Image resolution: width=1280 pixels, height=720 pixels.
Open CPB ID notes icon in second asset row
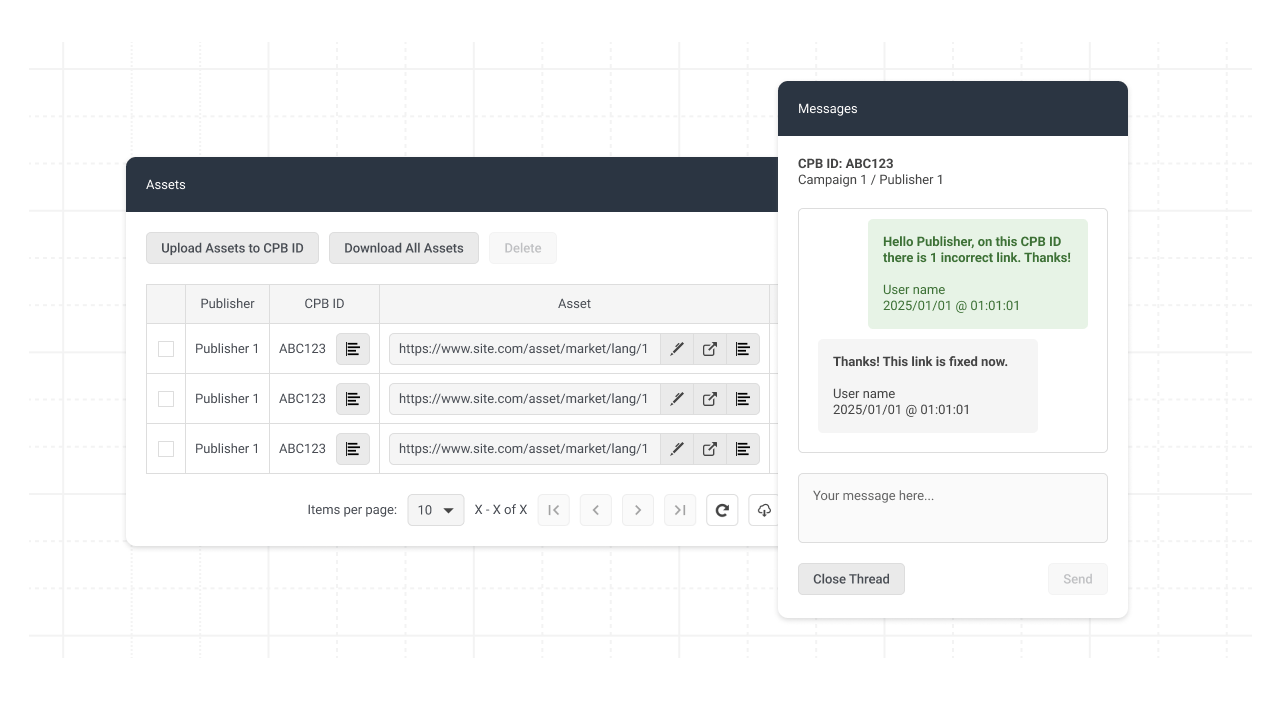pyautogui.click(x=353, y=399)
